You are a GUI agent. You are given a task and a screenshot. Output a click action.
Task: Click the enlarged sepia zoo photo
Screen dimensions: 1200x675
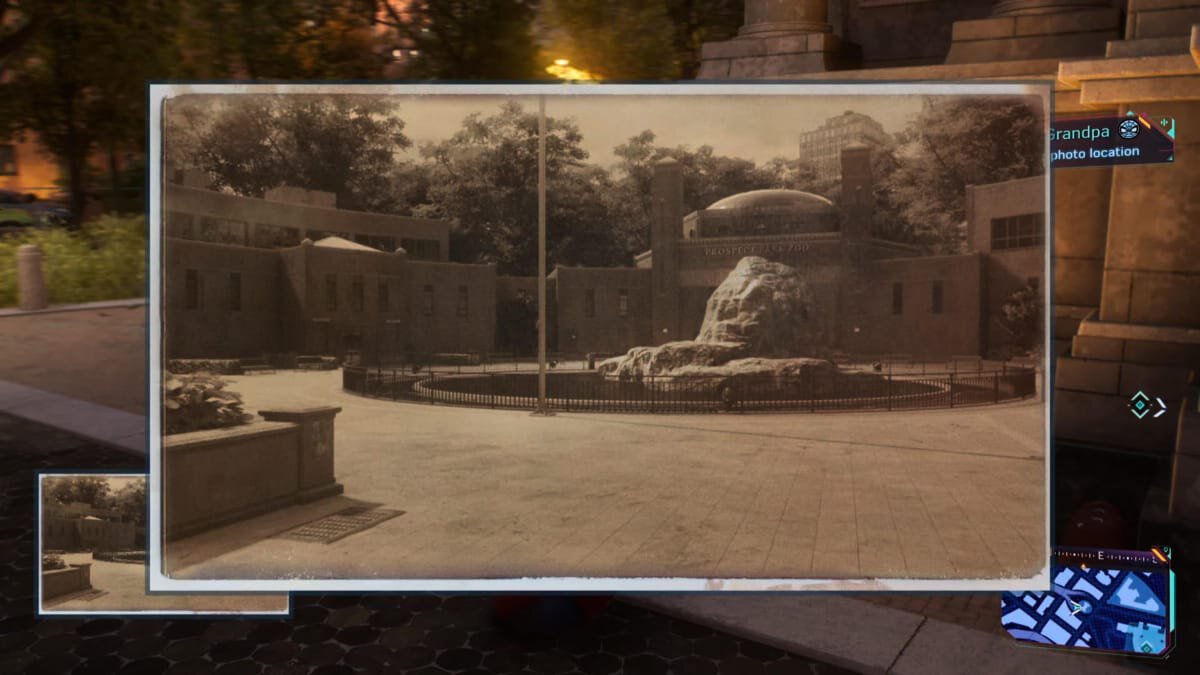600,337
